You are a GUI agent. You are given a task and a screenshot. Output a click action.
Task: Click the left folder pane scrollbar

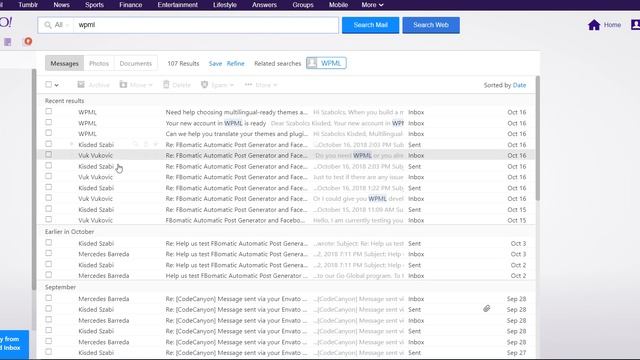[x=34, y=180]
